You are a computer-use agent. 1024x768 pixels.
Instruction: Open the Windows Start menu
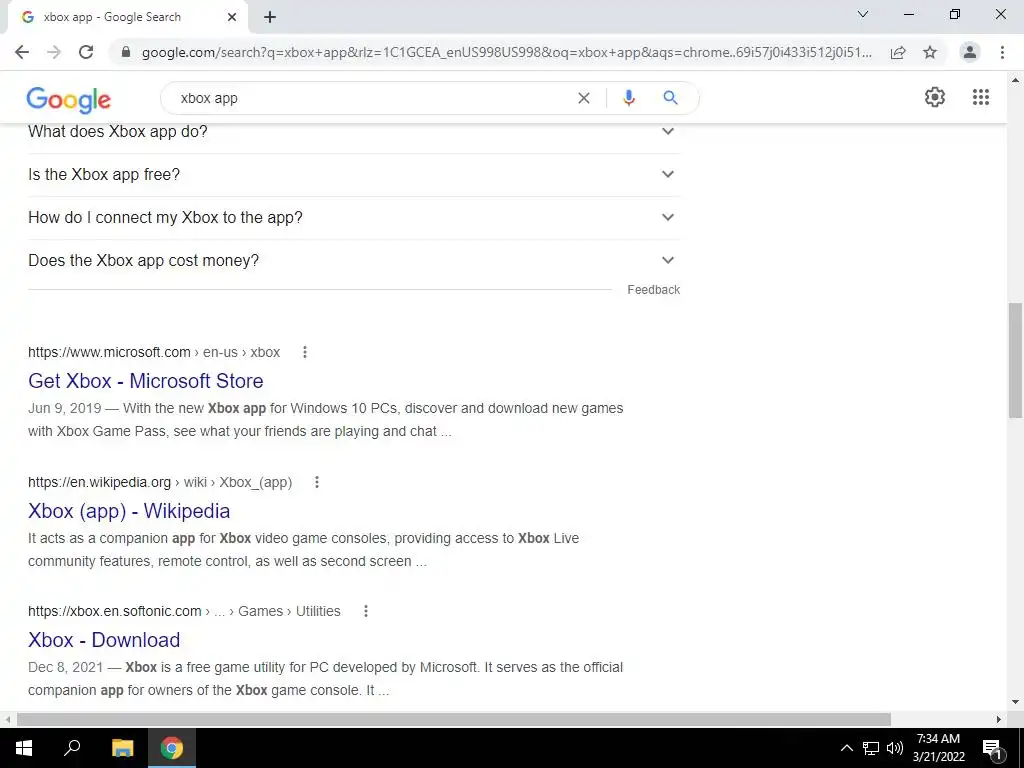(24, 748)
